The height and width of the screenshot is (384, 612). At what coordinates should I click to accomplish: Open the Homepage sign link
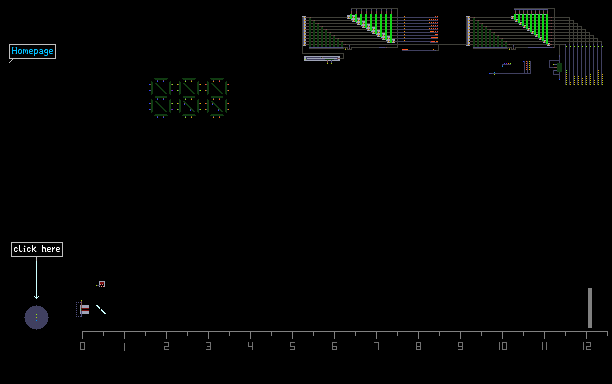tap(32, 51)
